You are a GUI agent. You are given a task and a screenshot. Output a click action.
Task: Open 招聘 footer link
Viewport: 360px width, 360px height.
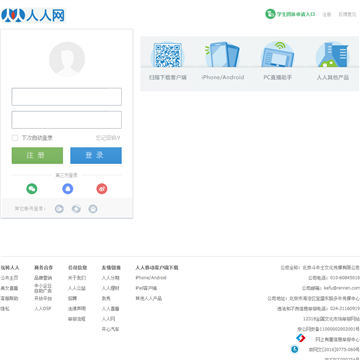(x=72, y=298)
